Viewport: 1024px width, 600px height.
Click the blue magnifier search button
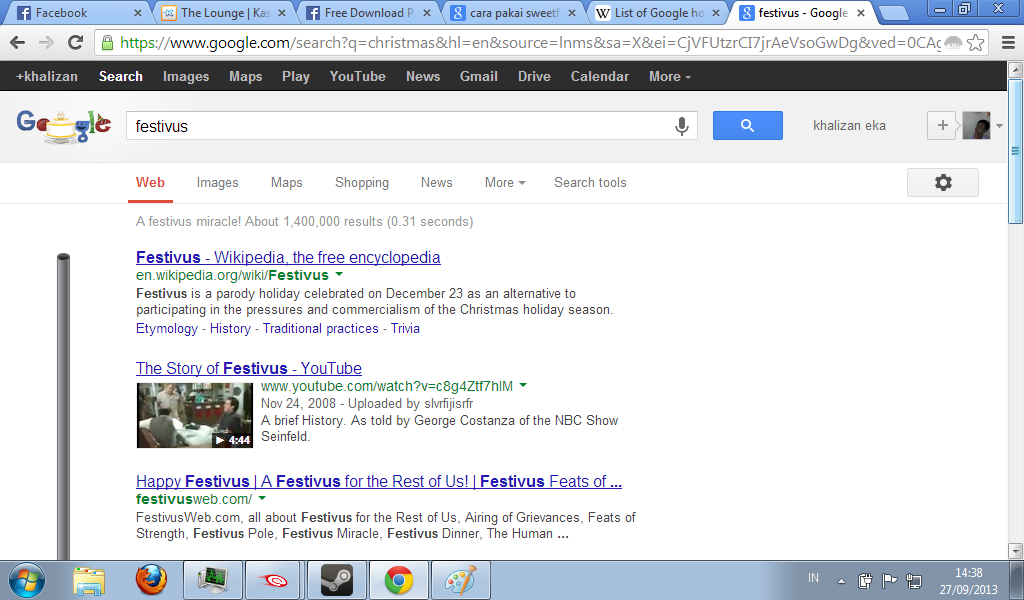(748, 125)
